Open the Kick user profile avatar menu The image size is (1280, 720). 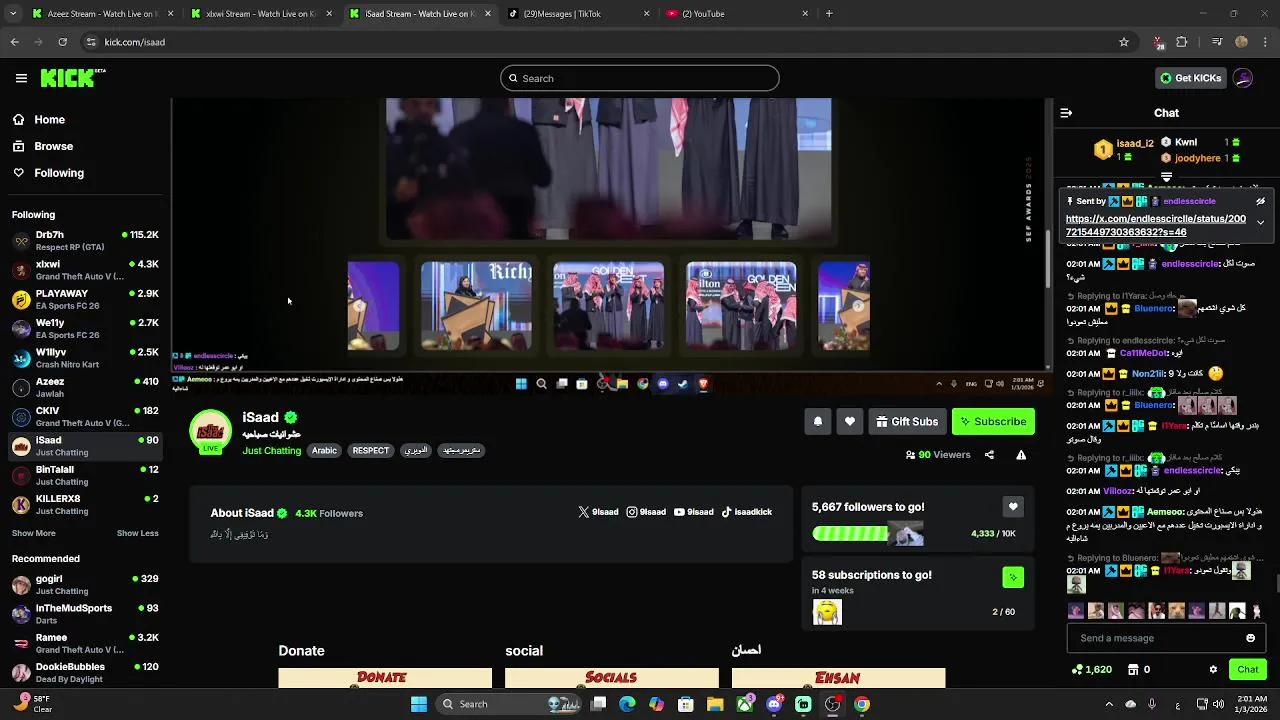(x=1243, y=78)
